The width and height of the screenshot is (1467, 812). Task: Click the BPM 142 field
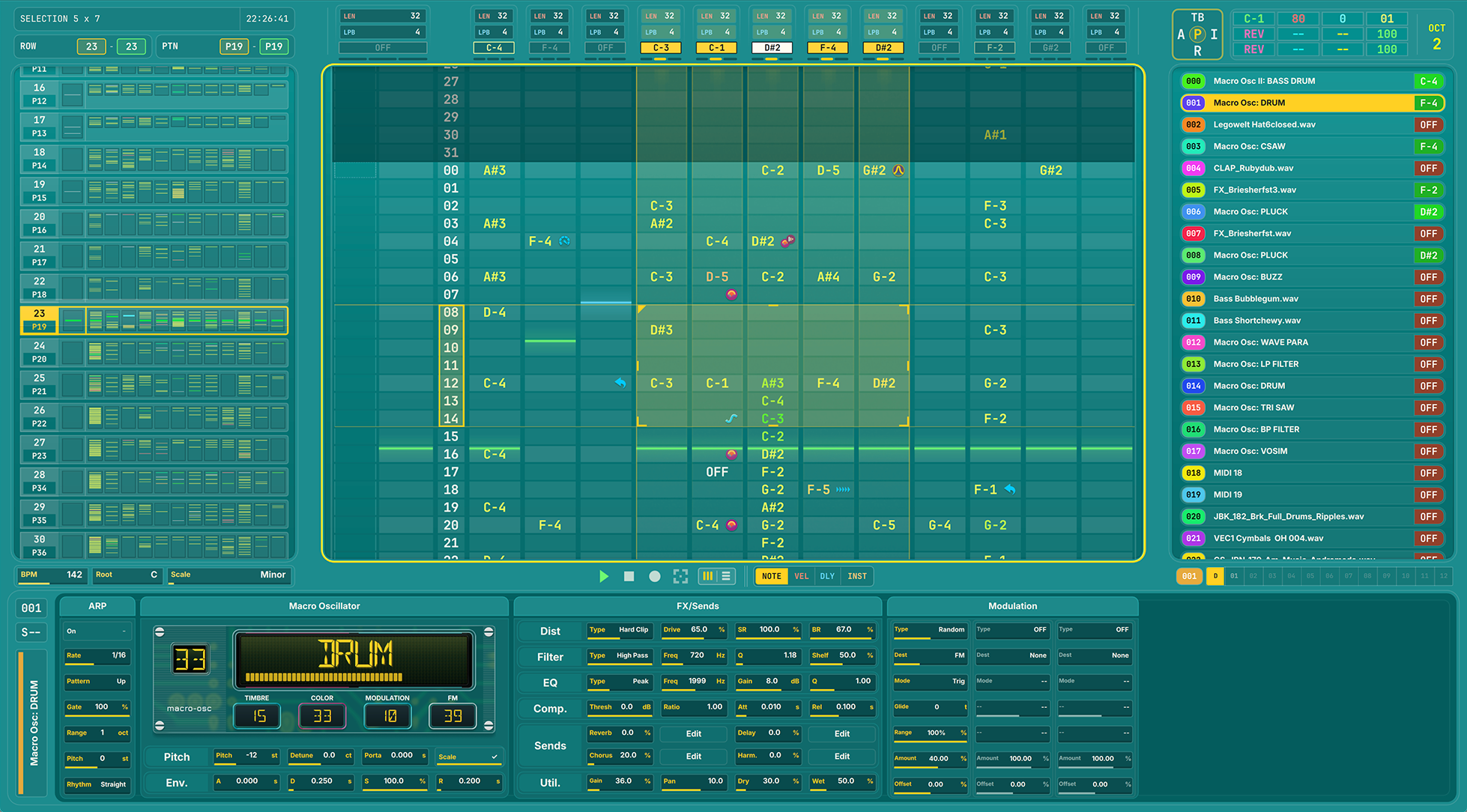51,575
